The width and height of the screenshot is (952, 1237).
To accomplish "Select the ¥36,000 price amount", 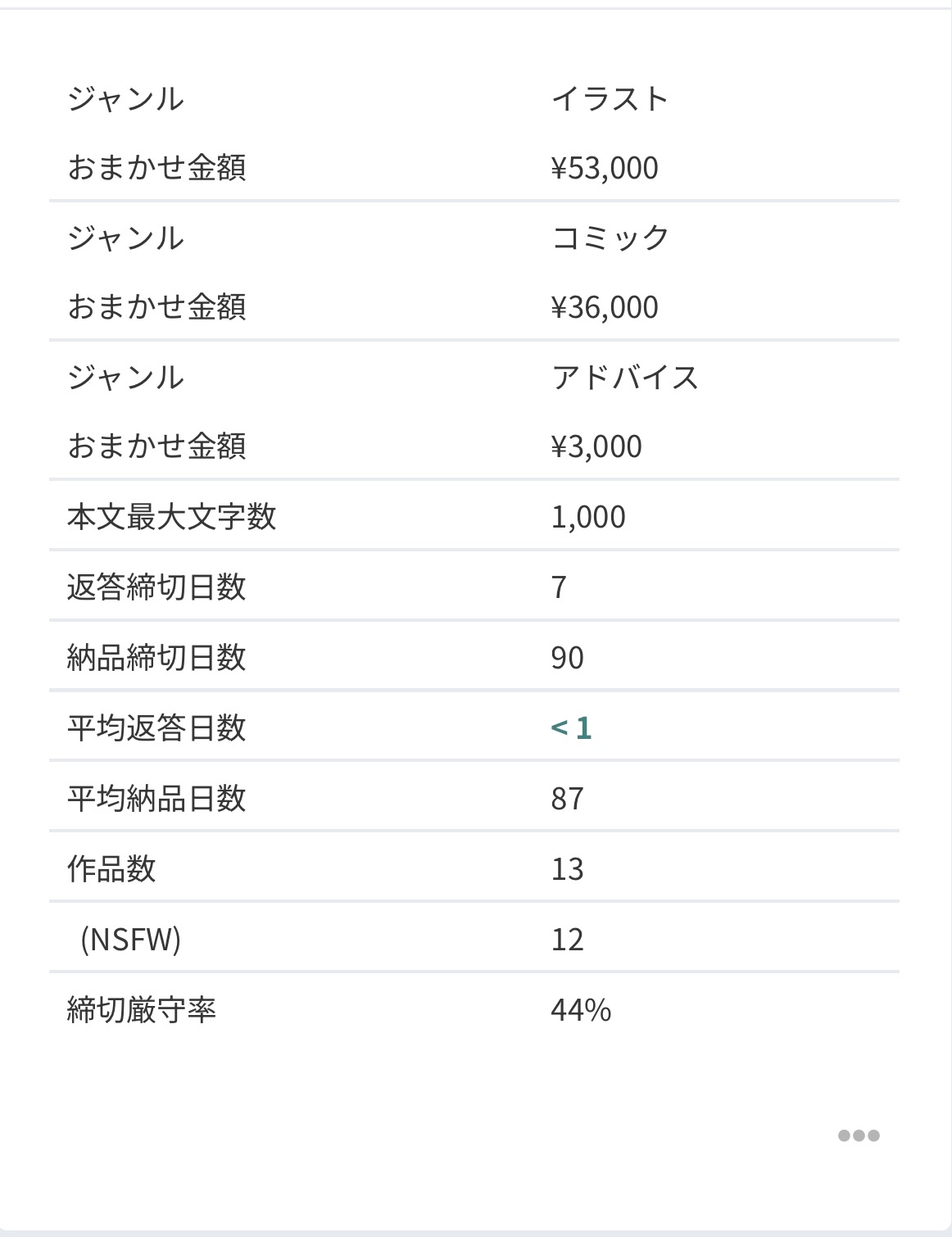I will 605,307.
